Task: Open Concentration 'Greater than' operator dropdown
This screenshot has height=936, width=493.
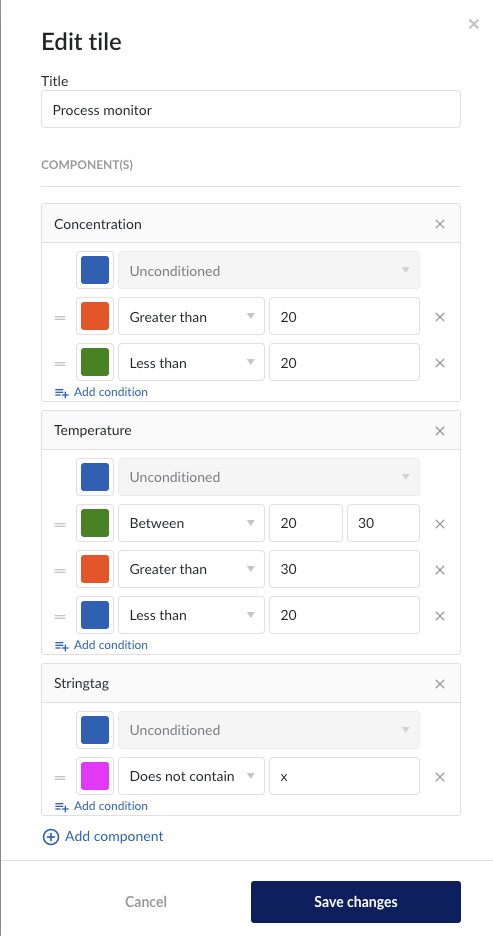Action: point(191,316)
